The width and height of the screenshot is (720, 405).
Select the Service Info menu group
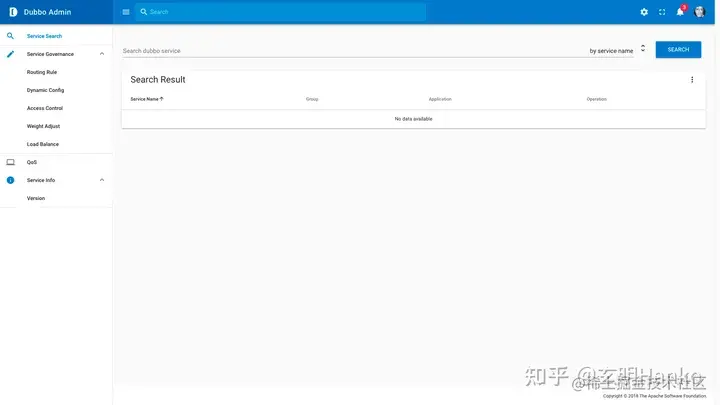click(41, 180)
